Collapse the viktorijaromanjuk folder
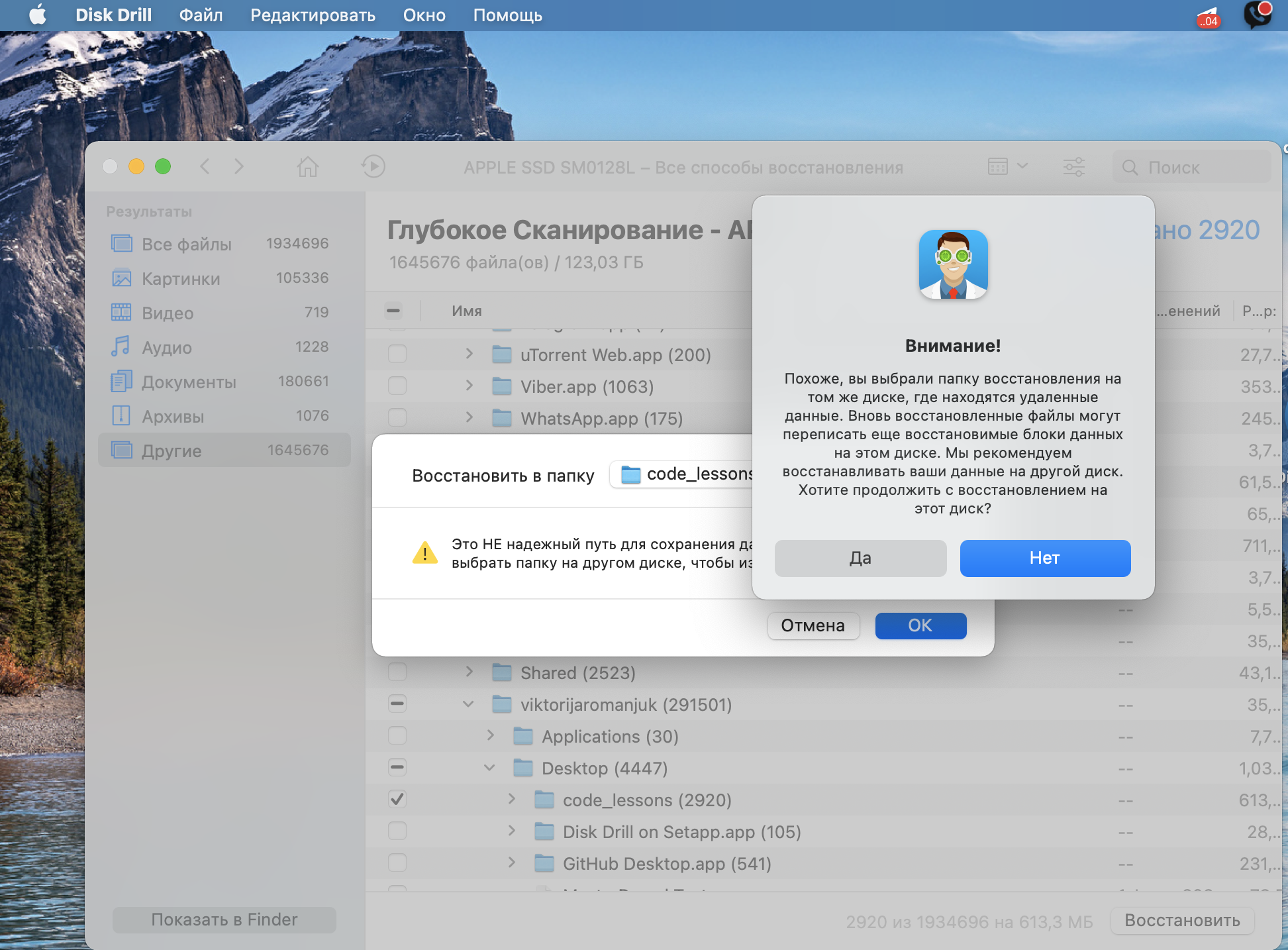This screenshot has width=1288, height=950. coord(468,704)
